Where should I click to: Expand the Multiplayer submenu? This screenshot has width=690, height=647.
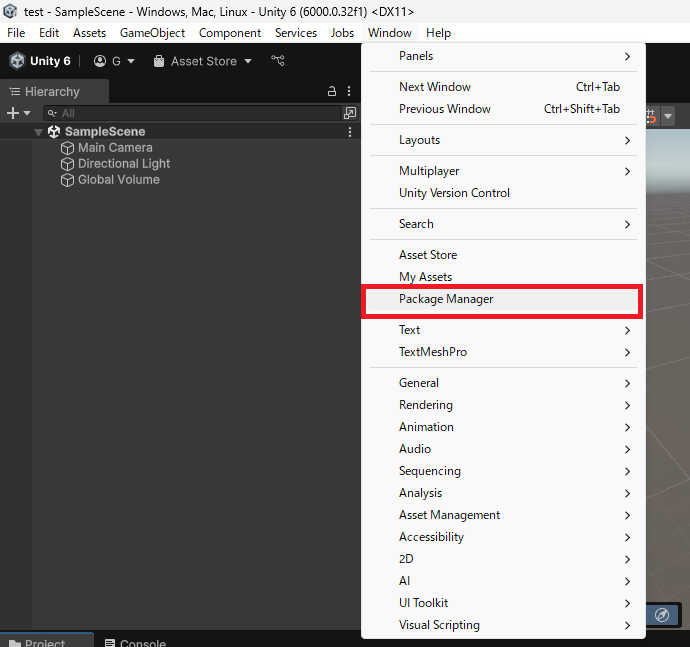click(503, 171)
